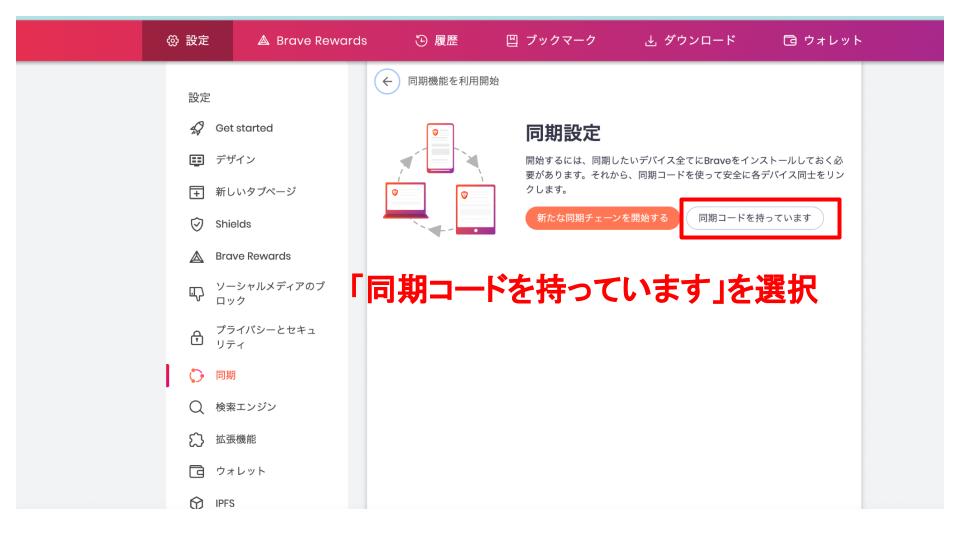Open the ダウンロード tab
Image resolution: width=960 pixels, height=540 pixels.
(x=690, y=40)
